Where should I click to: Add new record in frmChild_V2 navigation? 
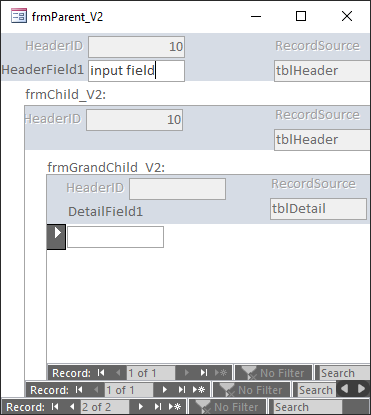pos(199,390)
